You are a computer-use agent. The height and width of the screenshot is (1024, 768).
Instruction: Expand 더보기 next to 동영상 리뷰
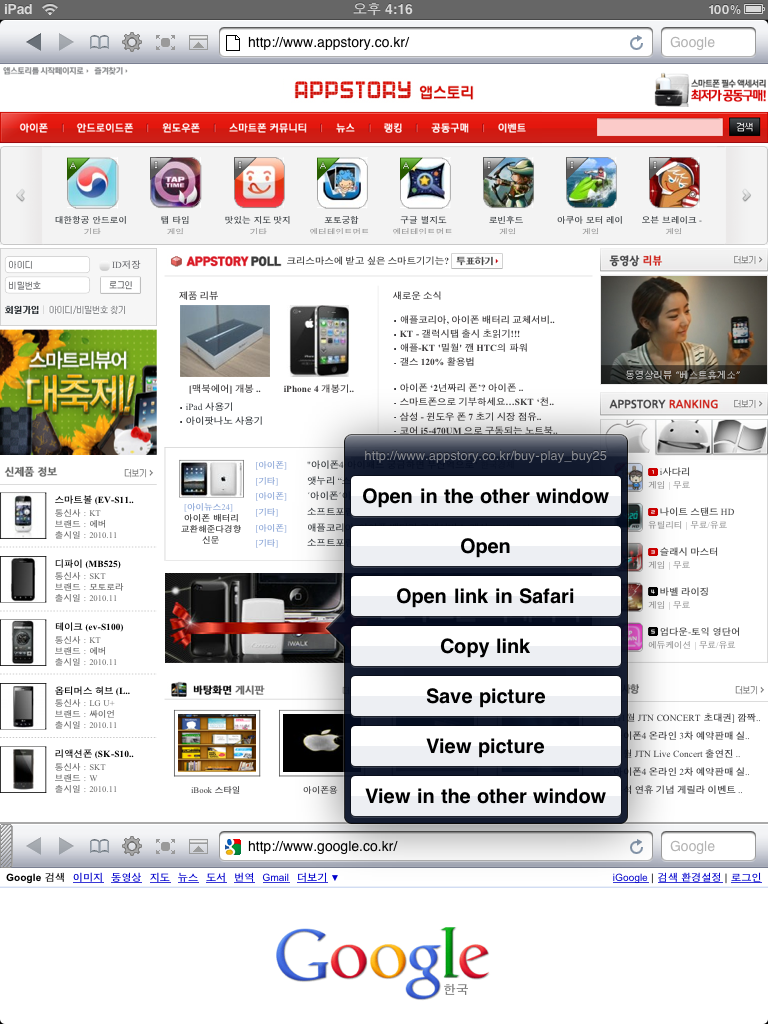[x=747, y=260]
